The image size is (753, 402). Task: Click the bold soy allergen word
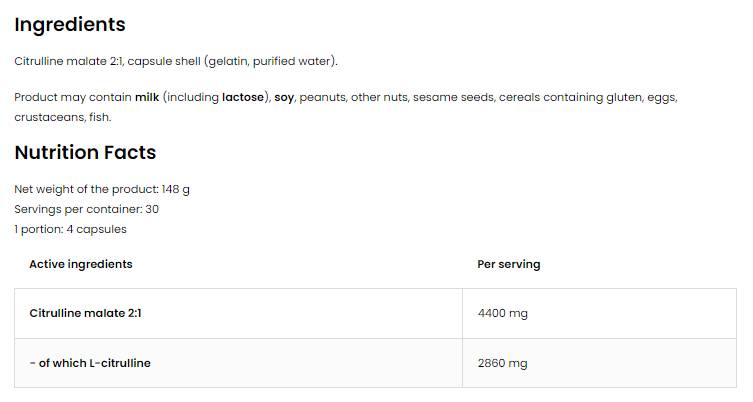(x=283, y=98)
